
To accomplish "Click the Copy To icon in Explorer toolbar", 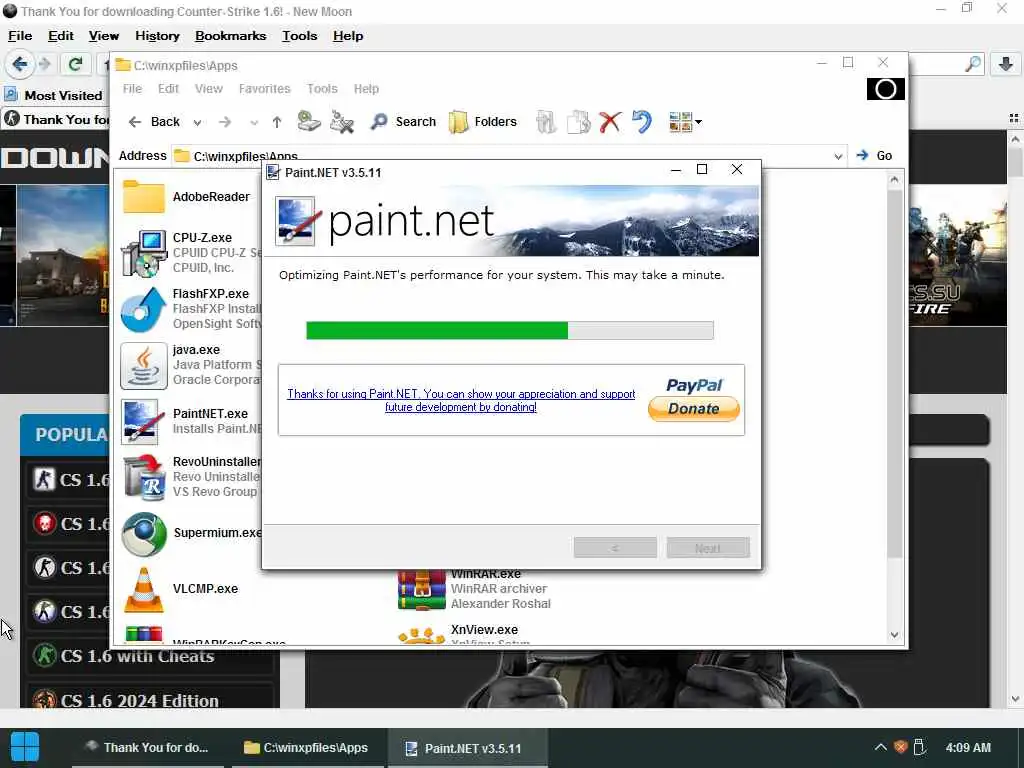I will coord(578,121).
